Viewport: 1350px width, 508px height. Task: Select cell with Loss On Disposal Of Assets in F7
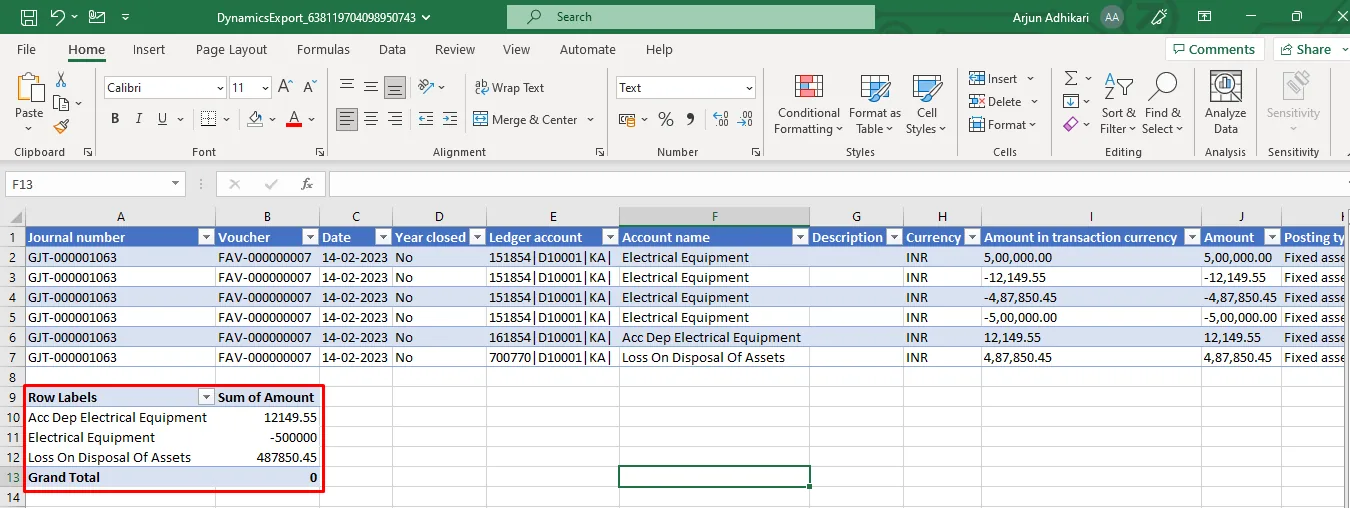click(x=714, y=357)
